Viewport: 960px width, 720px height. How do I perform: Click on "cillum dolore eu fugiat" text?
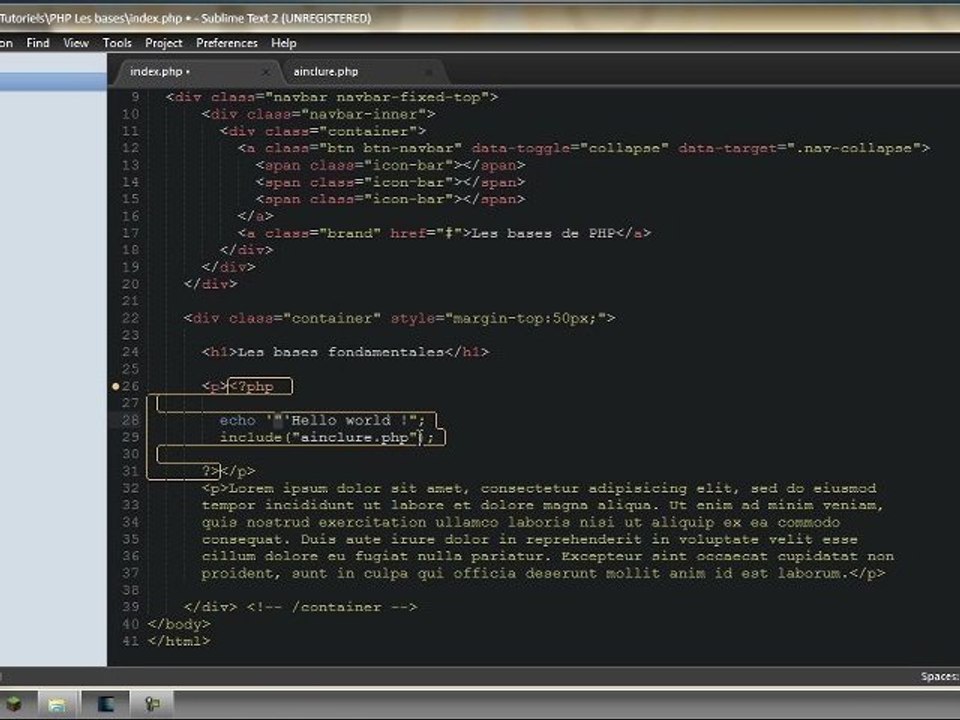coord(305,557)
